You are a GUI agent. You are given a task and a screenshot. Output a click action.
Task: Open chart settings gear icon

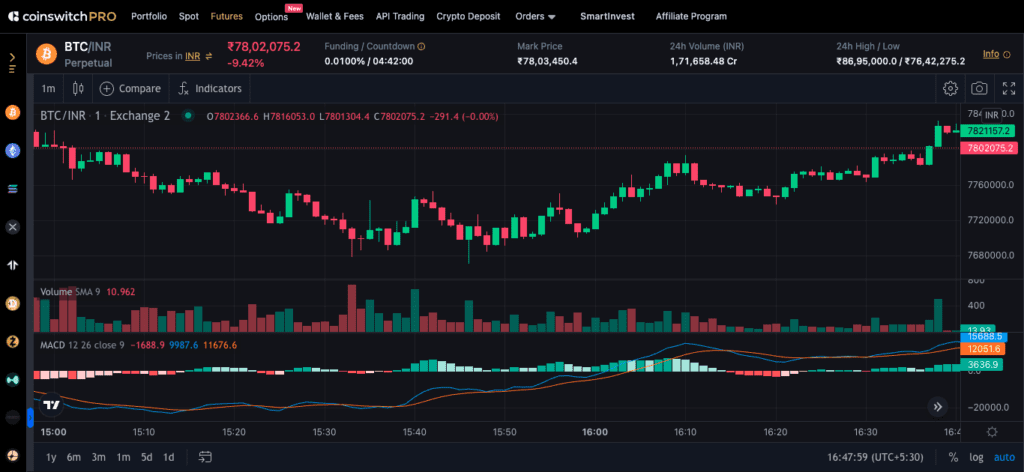pyautogui.click(x=950, y=88)
